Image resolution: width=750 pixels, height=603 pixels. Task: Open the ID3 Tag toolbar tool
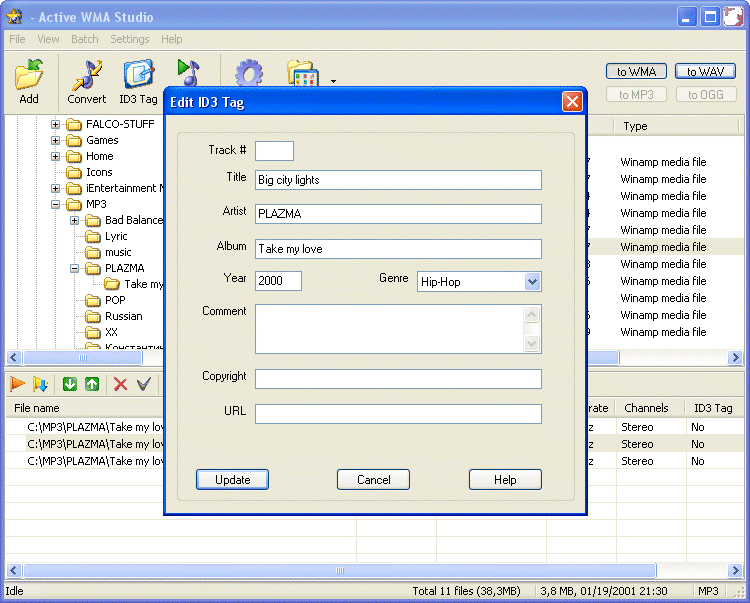point(138,81)
